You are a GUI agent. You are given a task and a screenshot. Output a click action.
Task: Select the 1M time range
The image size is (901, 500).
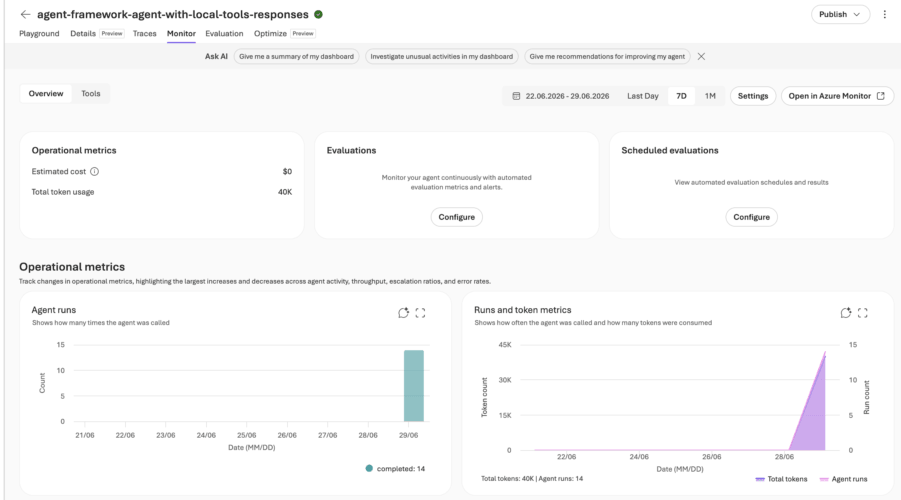pos(710,96)
